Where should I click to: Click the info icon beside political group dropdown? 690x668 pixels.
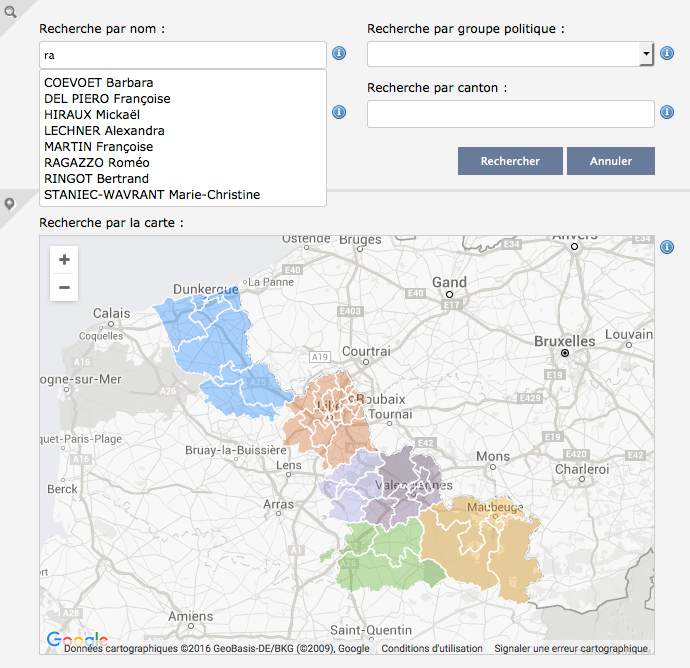[667, 53]
